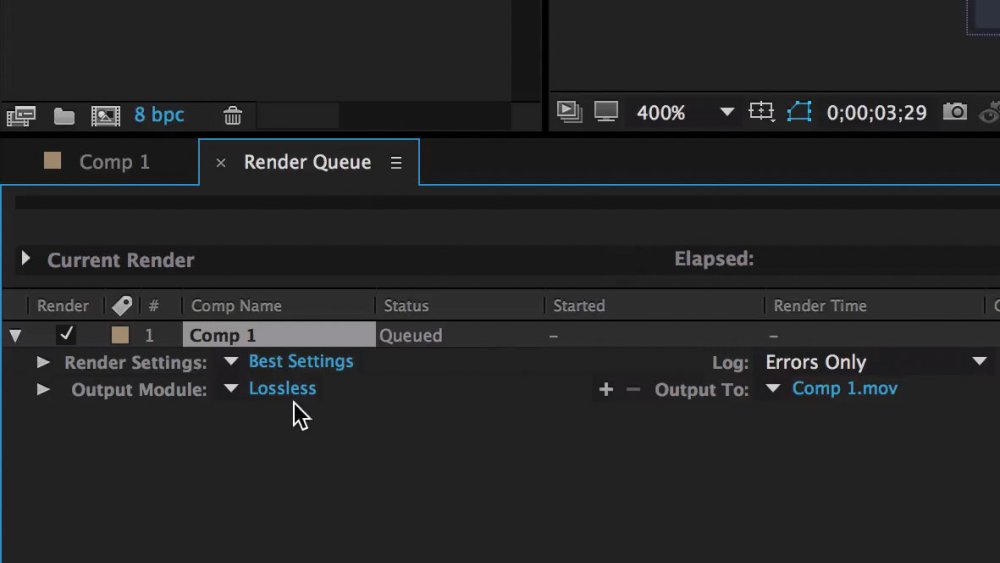The image size is (1000, 563).
Task: Collapse the Comp 1 render item
Action: (15, 335)
